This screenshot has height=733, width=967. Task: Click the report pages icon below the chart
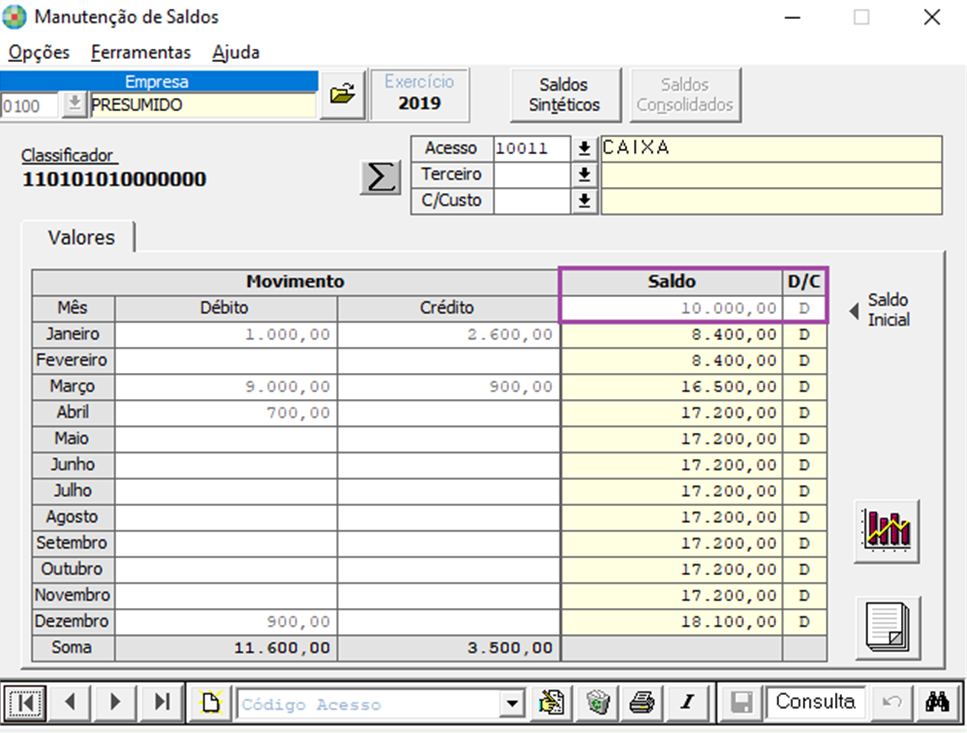pos(886,628)
